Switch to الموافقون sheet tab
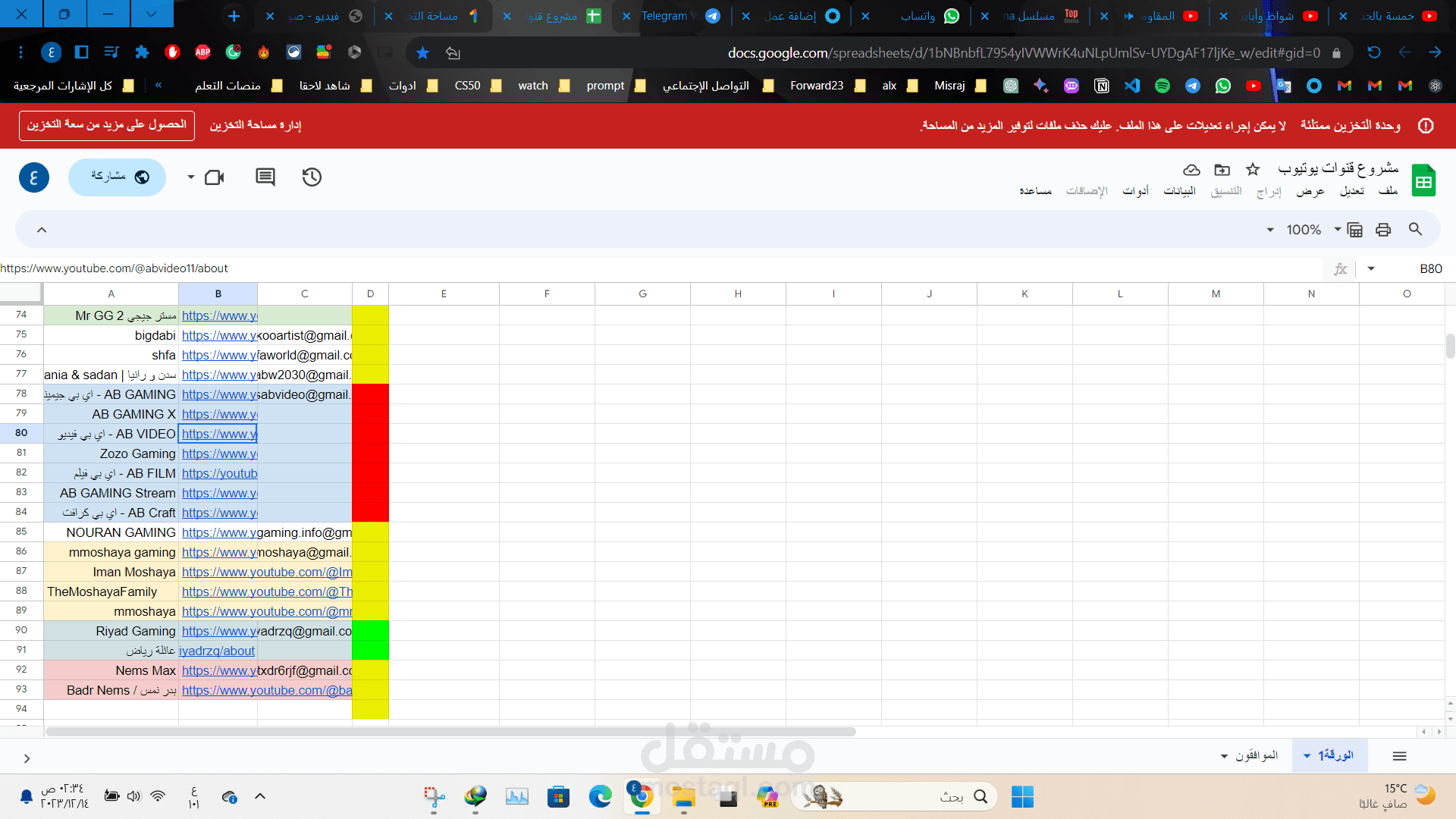The image size is (1456, 819). pyautogui.click(x=1257, y=755)
